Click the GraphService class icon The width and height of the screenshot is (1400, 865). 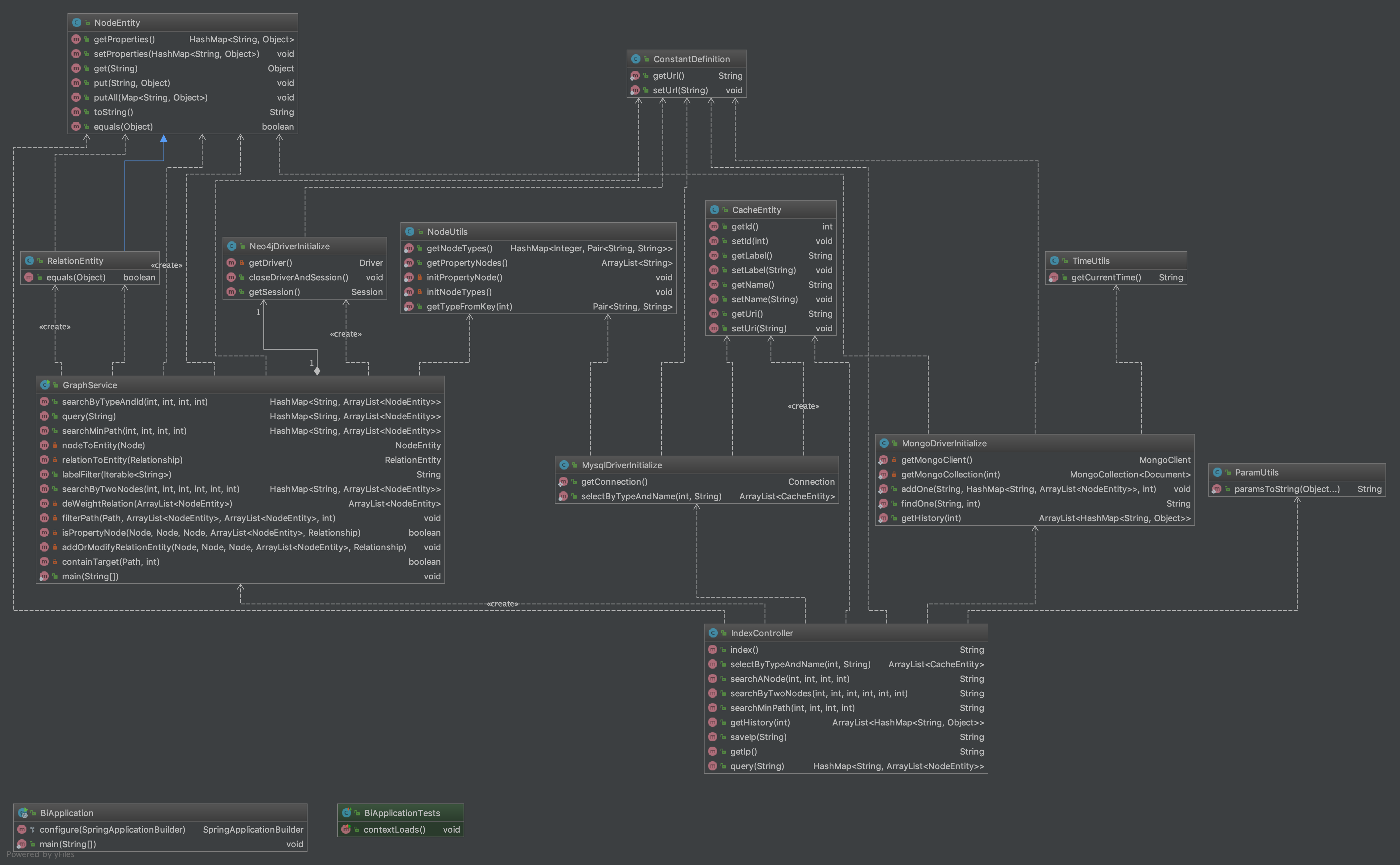pyautogui.click(x=45, y=385)
